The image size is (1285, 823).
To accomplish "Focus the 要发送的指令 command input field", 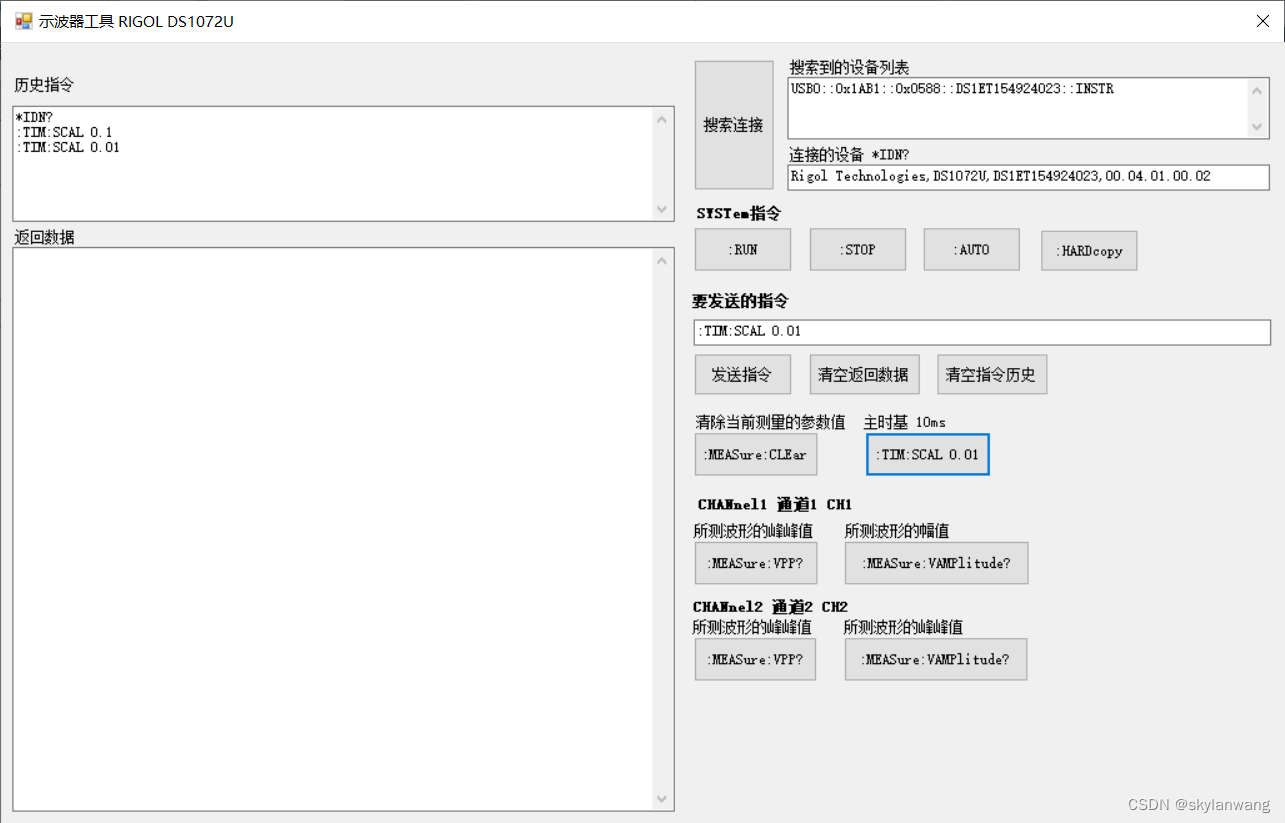I will pyautogui.click(x=981, y=332).
